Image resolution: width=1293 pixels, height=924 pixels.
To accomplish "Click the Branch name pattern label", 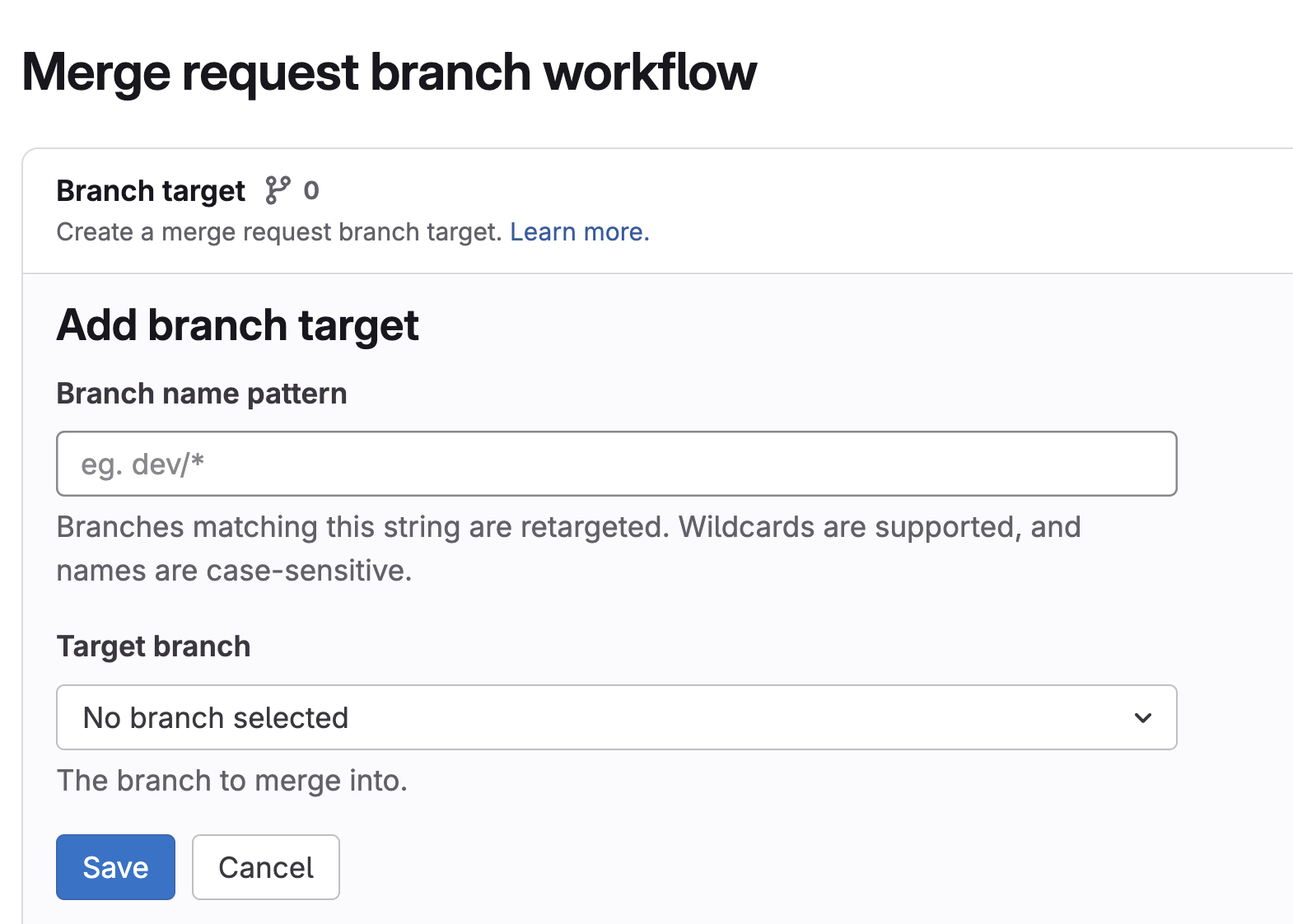I will click(202, 394).
